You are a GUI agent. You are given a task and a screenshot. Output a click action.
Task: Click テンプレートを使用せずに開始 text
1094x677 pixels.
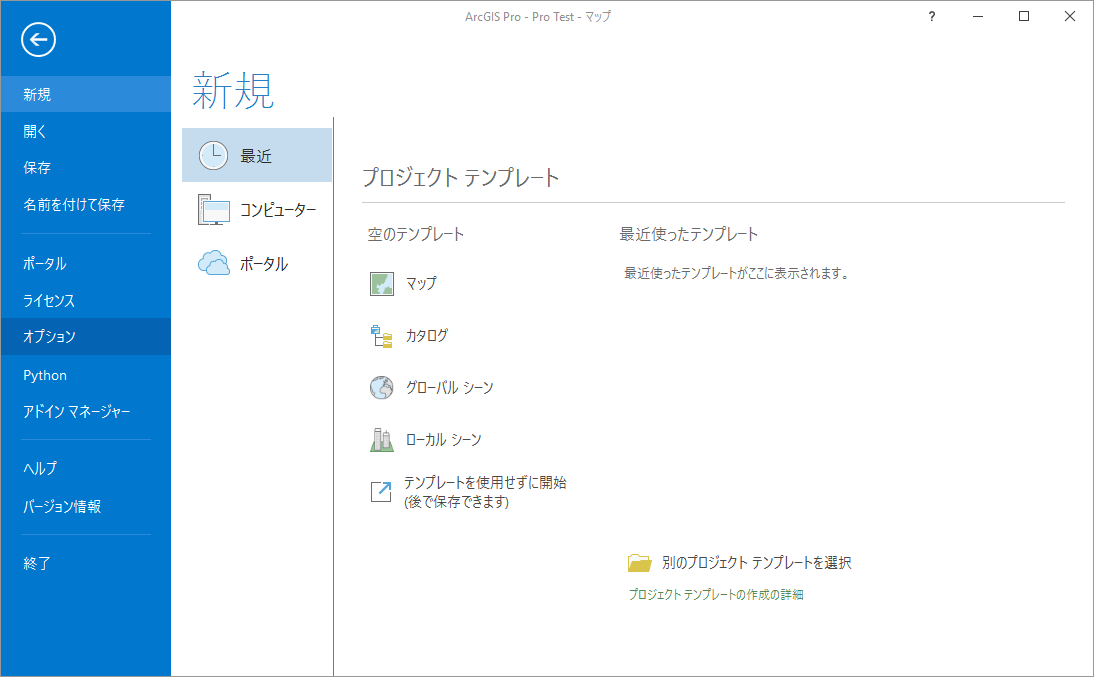(x=485, y=482)
